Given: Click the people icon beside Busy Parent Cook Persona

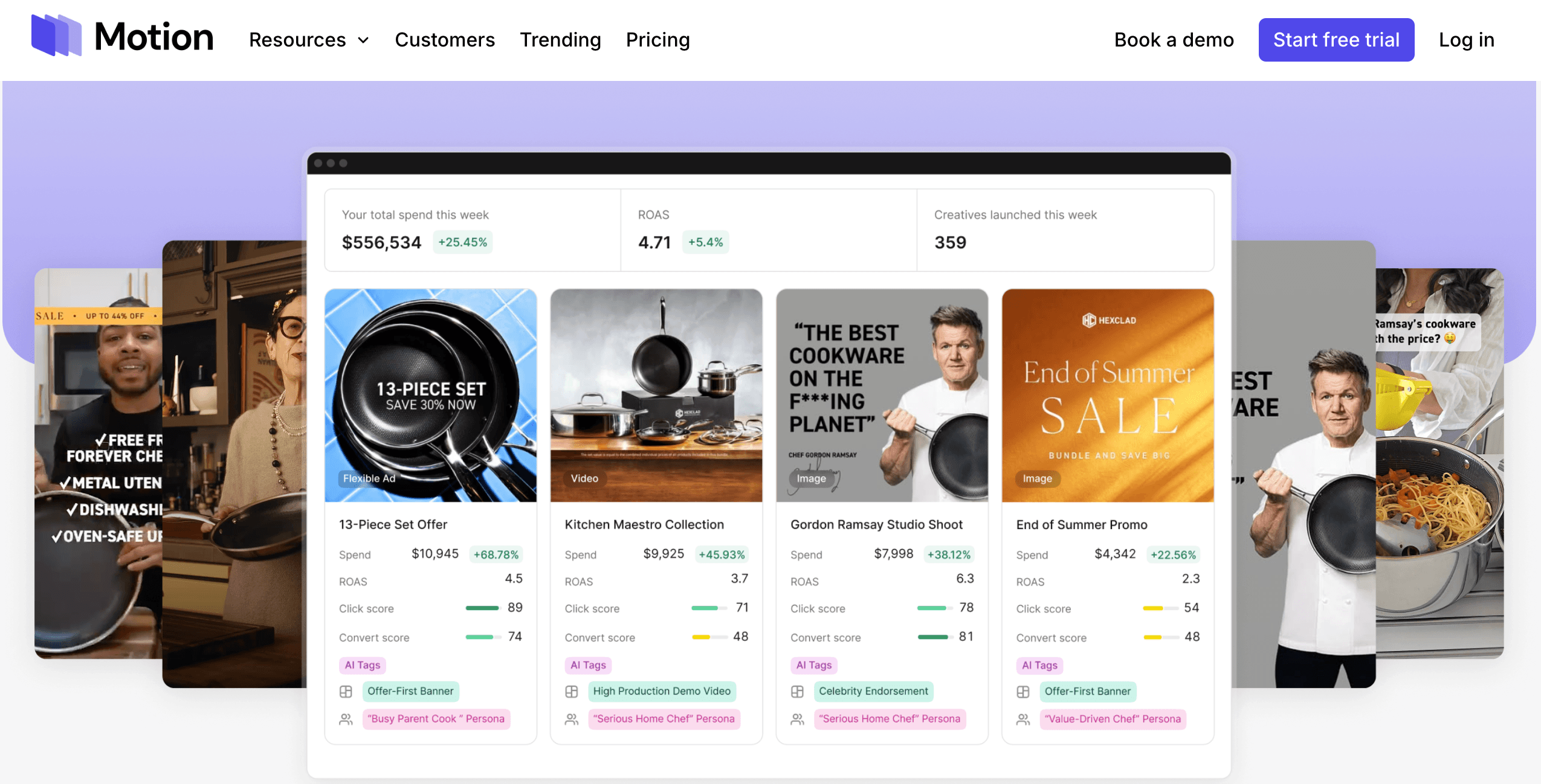Looking at the screenshot, I should [346, 719].
